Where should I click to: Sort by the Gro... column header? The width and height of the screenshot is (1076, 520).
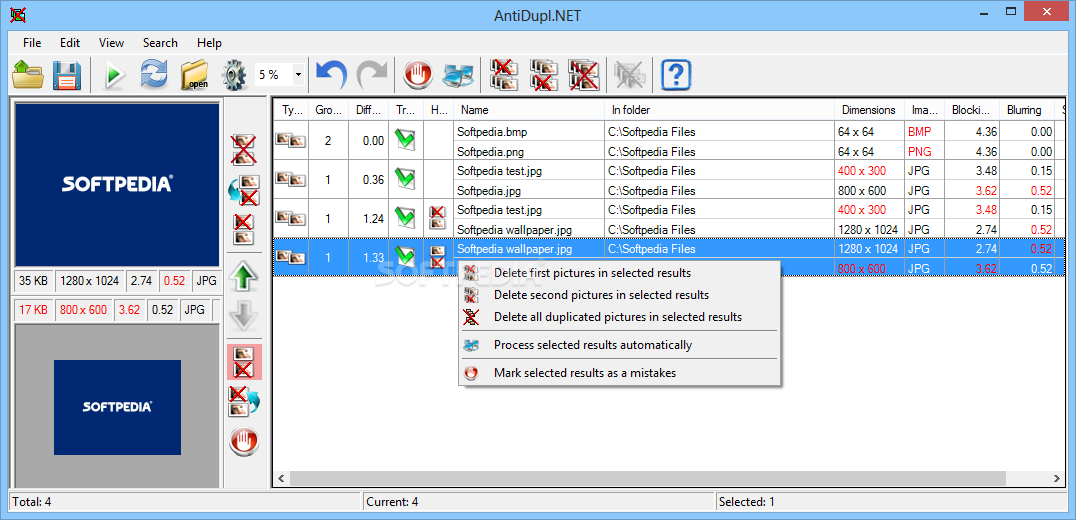pyautogui.click(x=329, y=110)
